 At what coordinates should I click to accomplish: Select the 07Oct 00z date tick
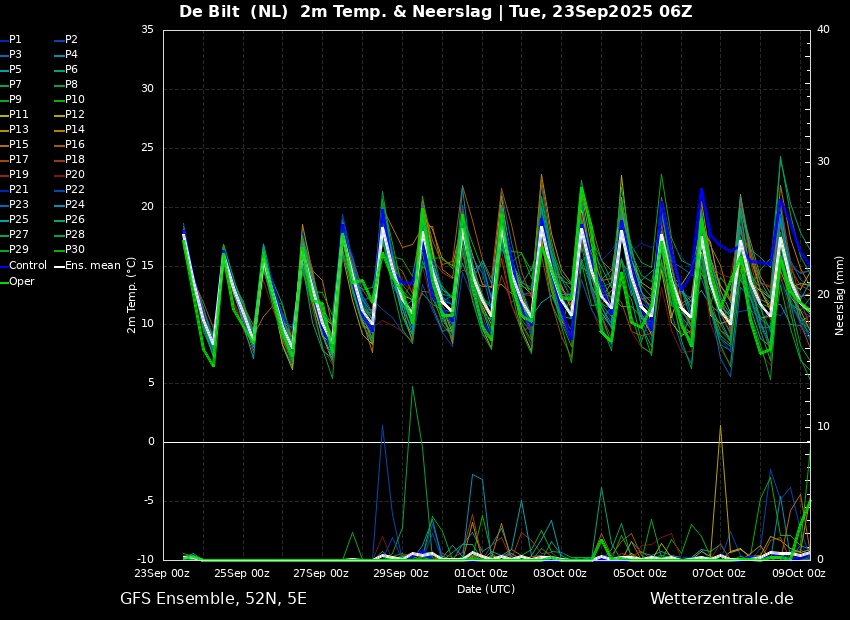tap(719, 574)
